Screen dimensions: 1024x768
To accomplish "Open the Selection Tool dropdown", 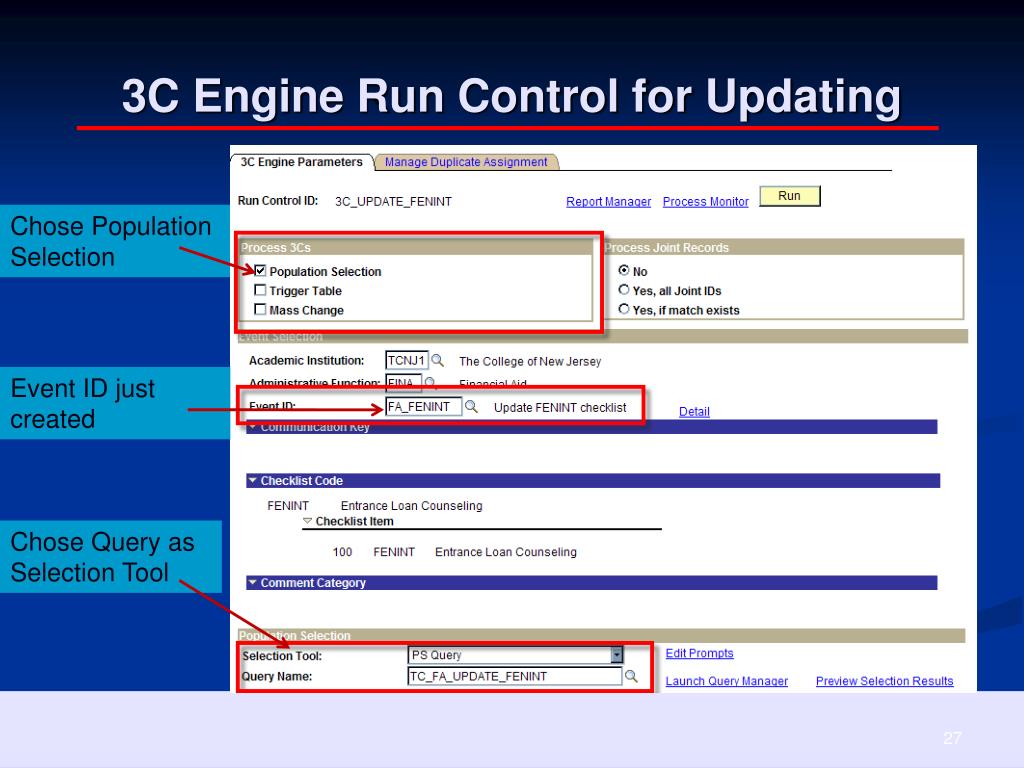I will (616, 655).
